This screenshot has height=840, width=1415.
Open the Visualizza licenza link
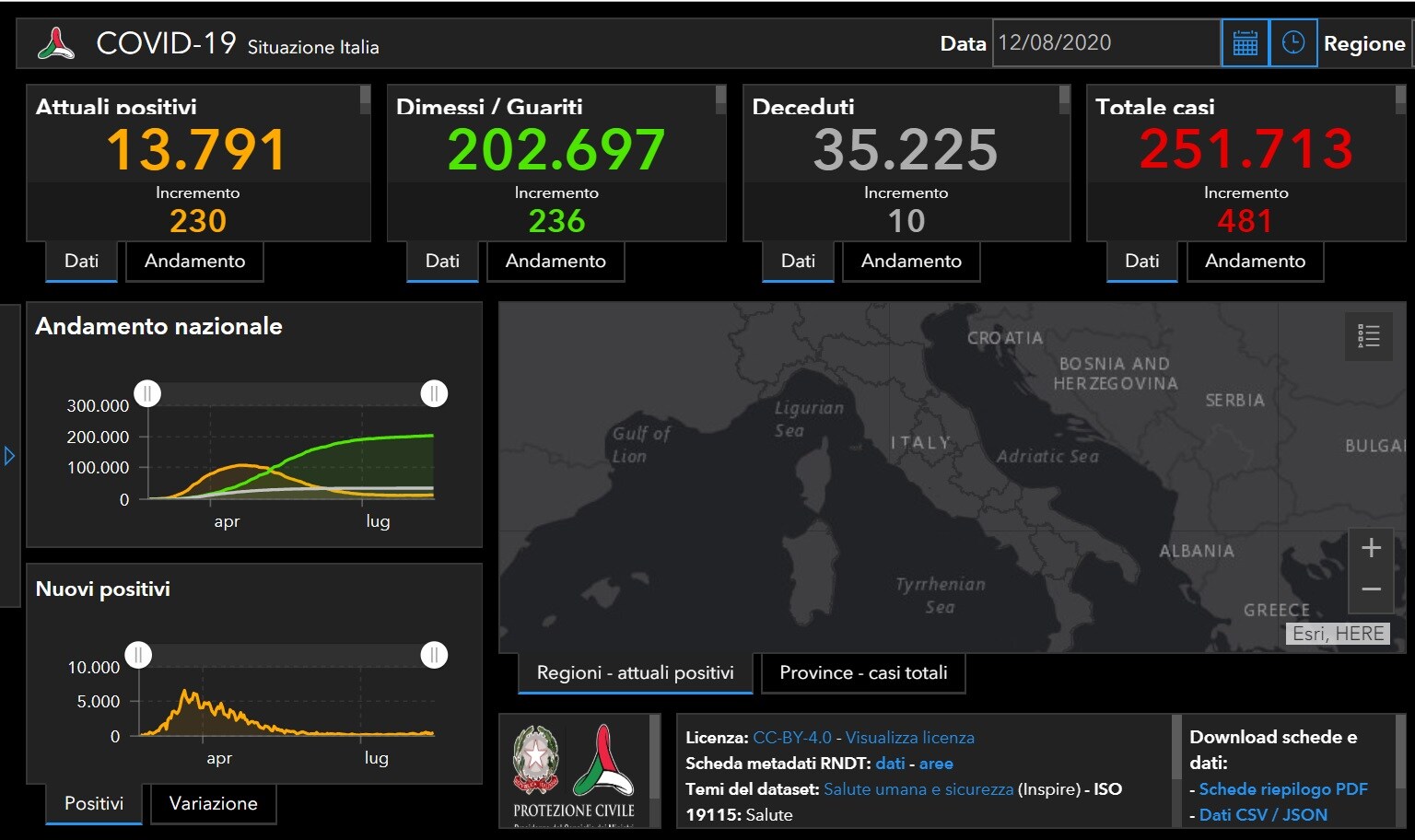[910, 738]
